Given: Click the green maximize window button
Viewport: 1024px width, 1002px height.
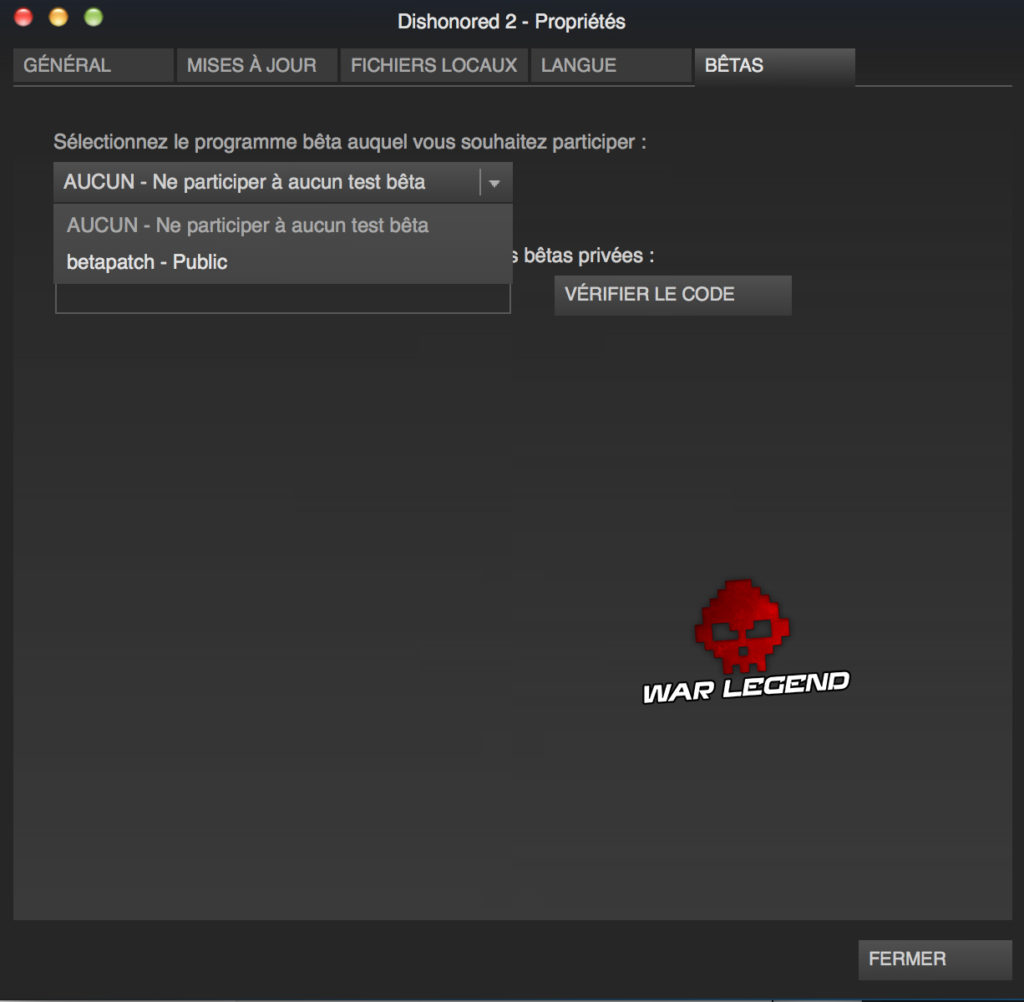Looking at the screenshot, I should point(93,17).
